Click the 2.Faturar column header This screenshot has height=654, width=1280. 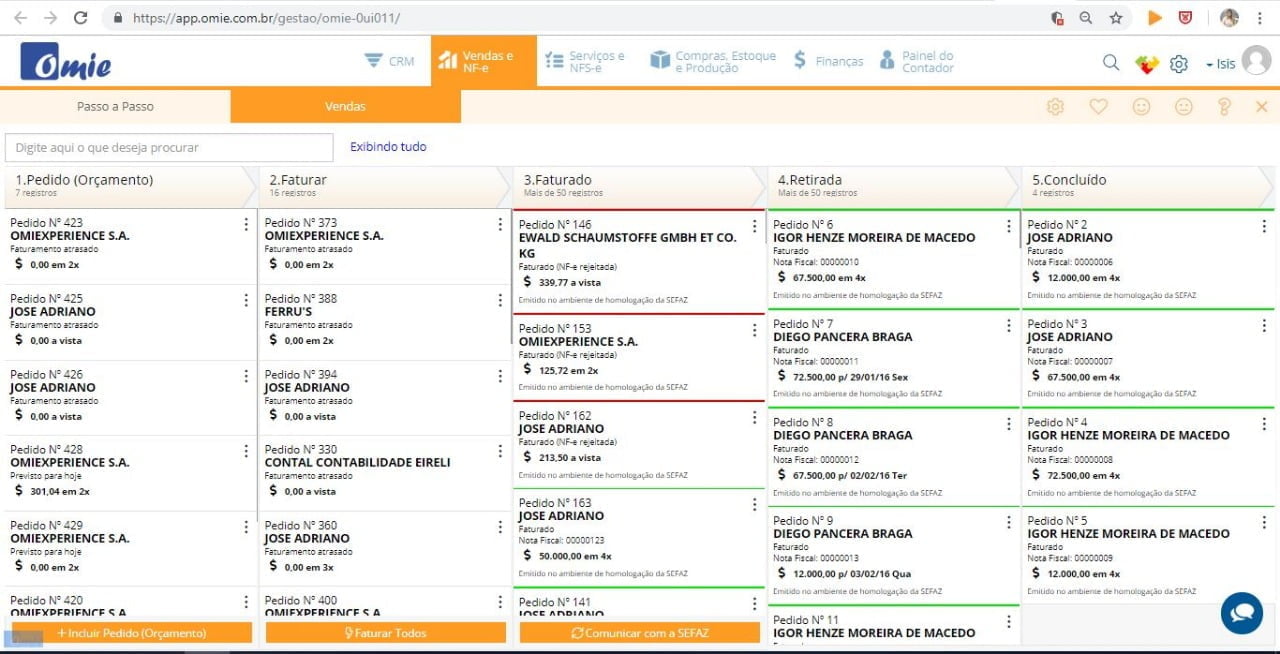[385, 186]
